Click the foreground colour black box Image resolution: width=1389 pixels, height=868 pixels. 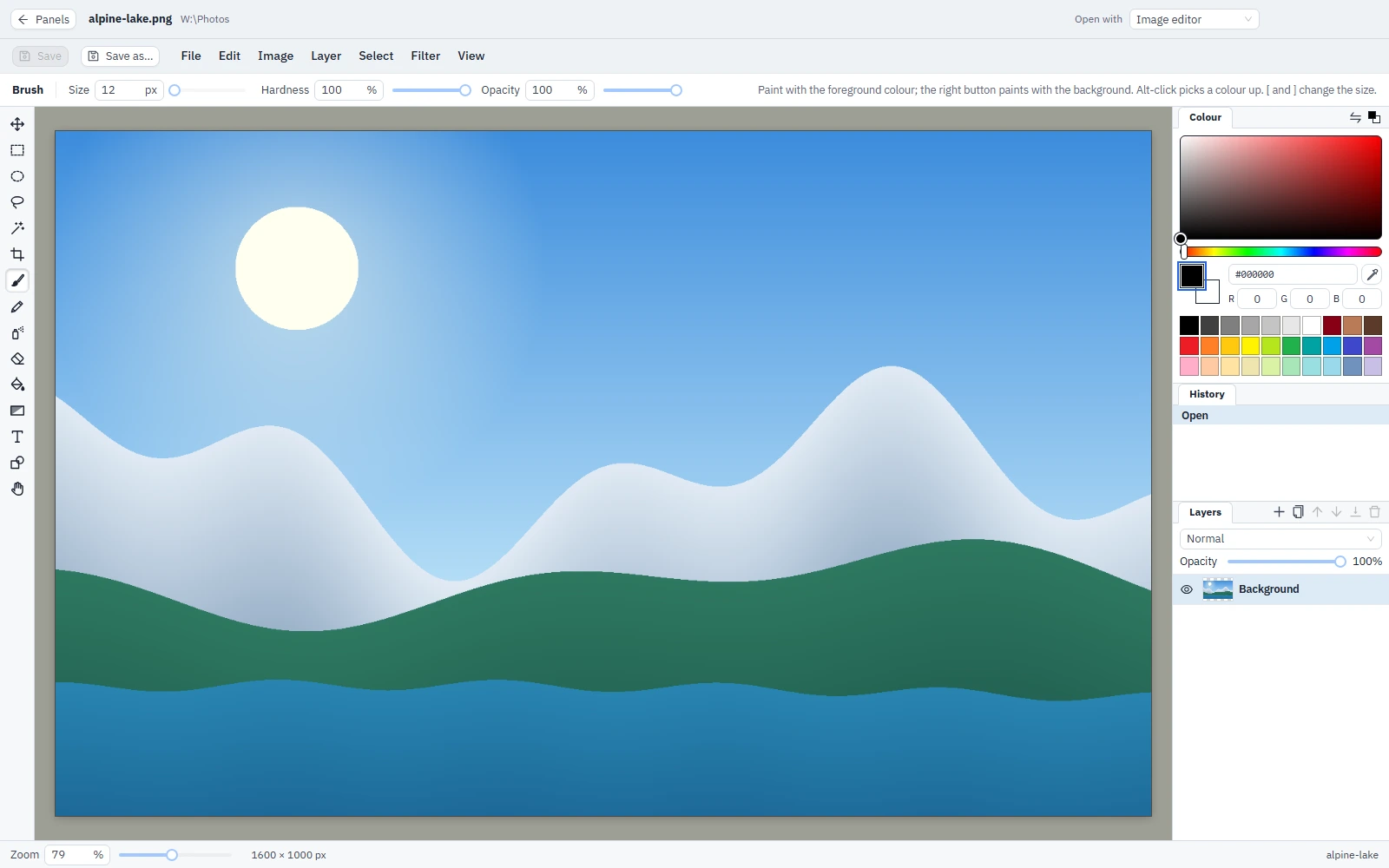(1191, 276)
